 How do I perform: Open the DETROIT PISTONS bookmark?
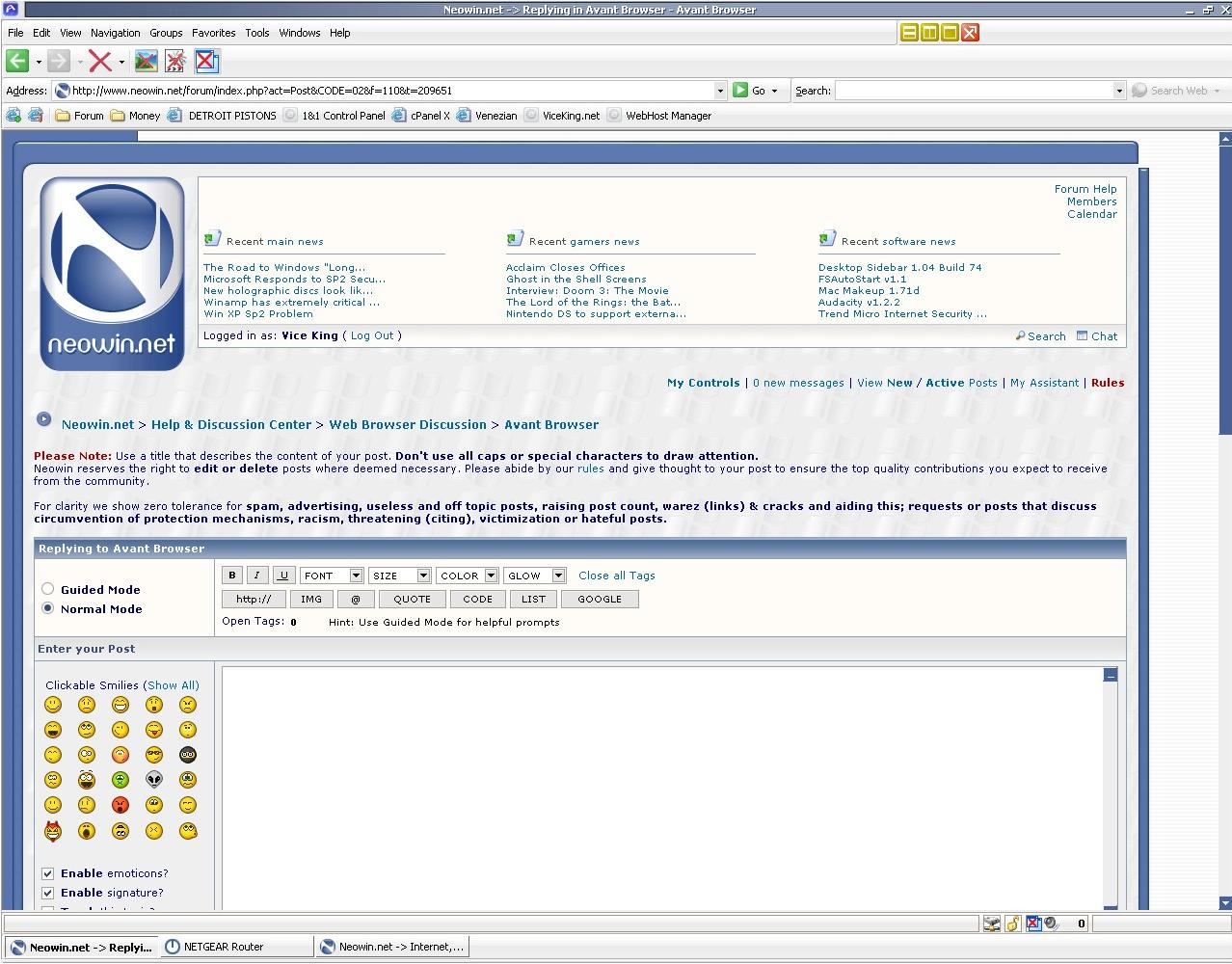coord(222,116)
